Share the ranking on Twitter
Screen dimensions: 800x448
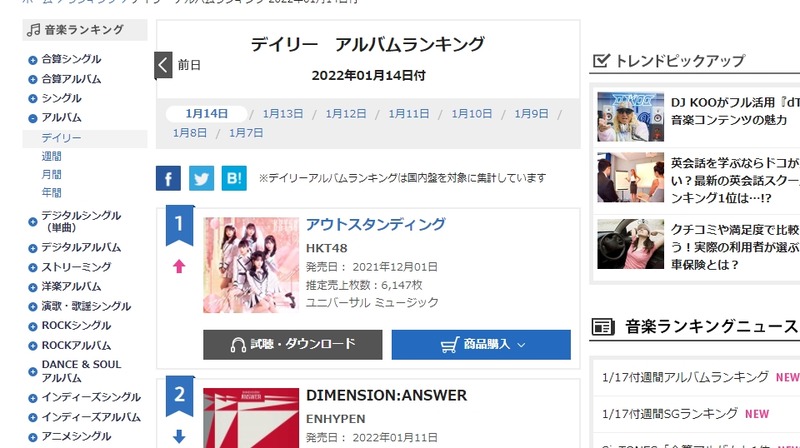point(201,178)
